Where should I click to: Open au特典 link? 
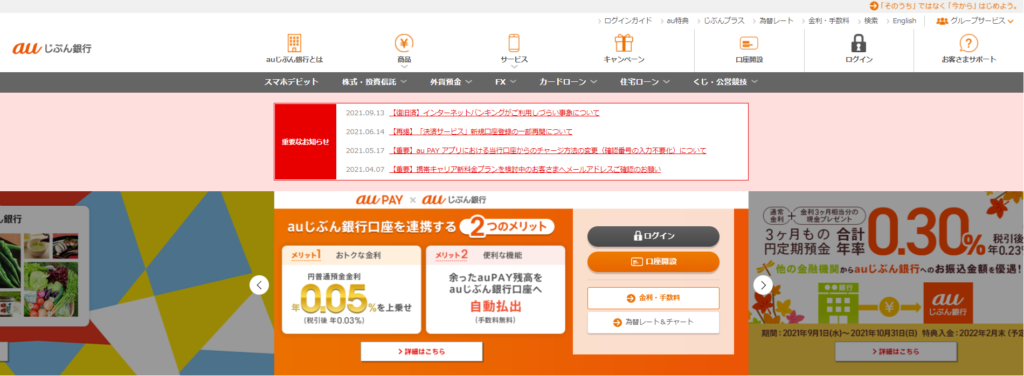[x=678, y=21]
